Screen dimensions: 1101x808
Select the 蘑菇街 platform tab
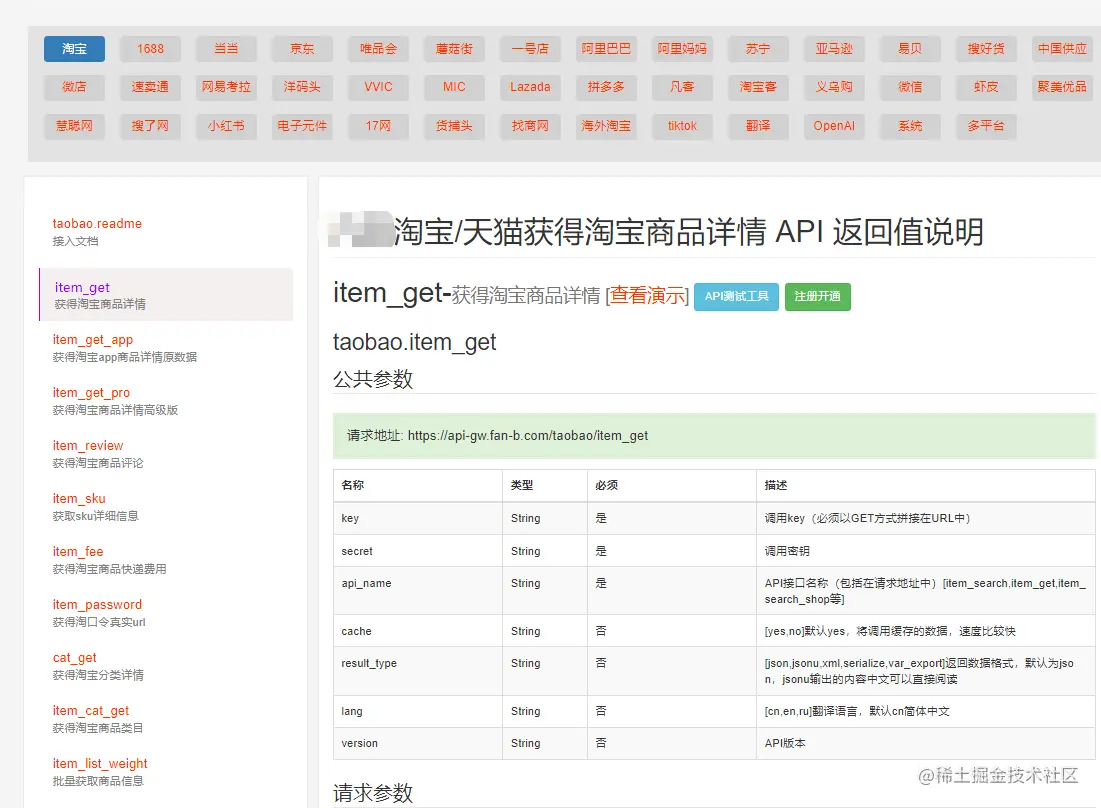[x=454, y=48]
